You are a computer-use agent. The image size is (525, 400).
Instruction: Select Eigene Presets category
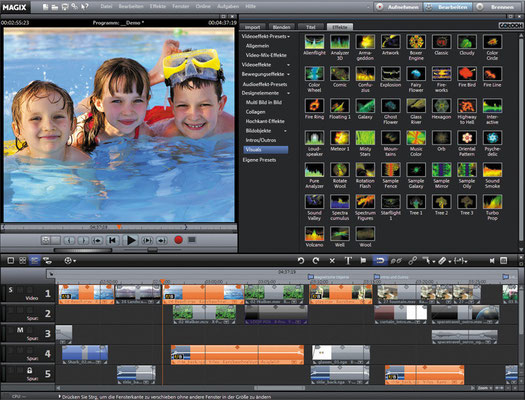click(259, 160)
